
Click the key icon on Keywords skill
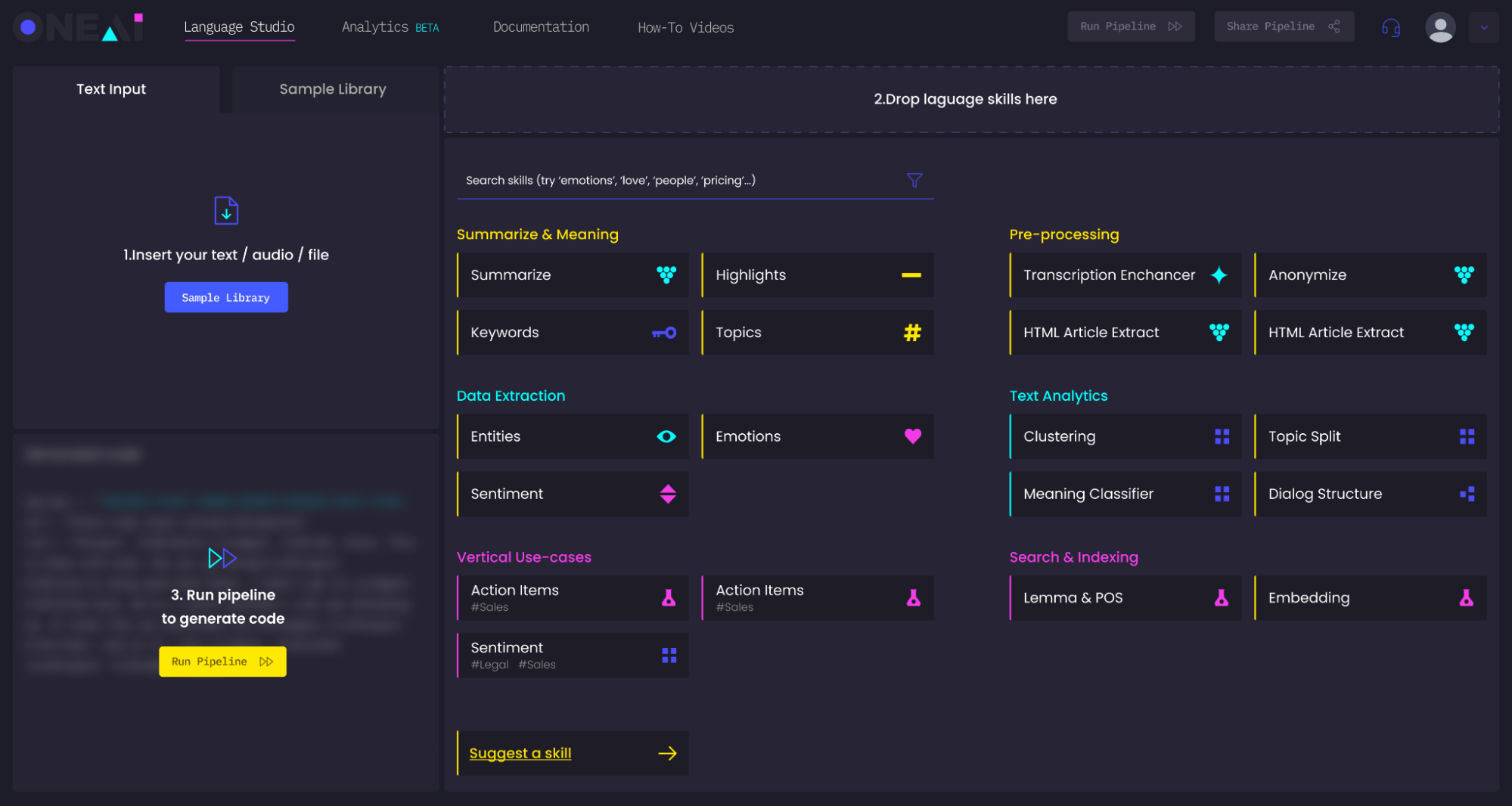pyautogui.click(x=664, y=333)
